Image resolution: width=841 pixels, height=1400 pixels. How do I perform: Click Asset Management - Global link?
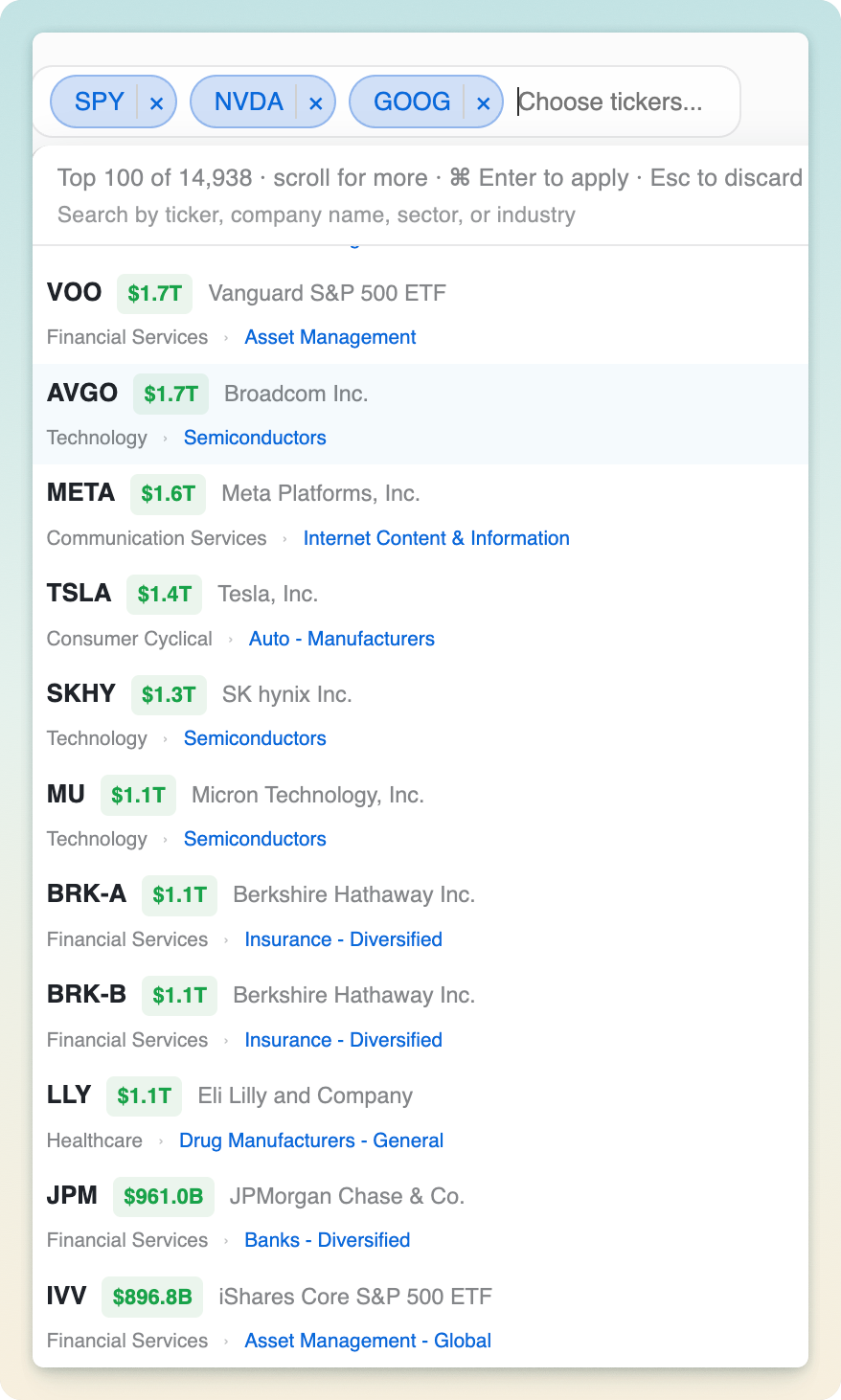tap(368, 1341)
